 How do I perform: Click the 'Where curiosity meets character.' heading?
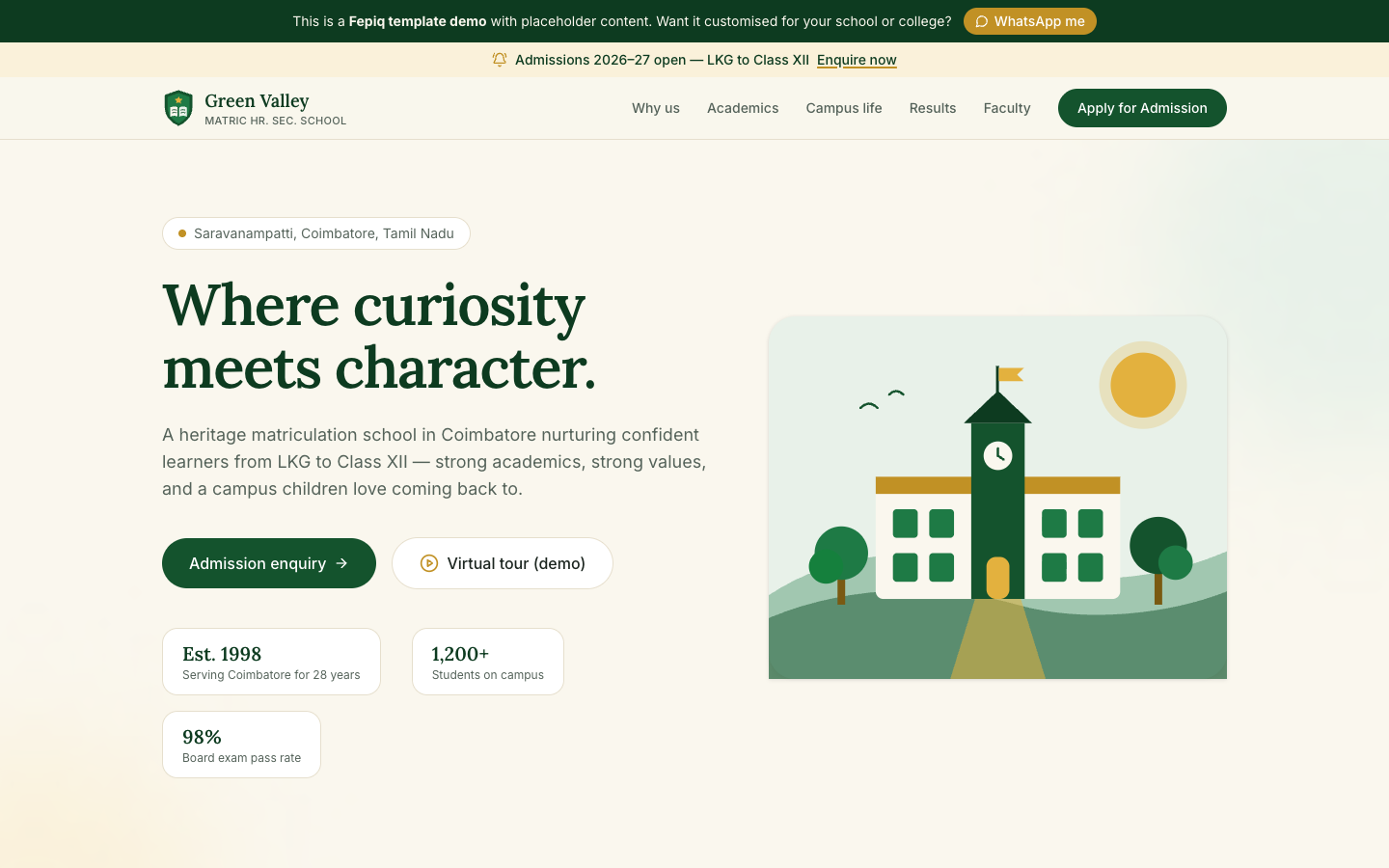pos(379,337)
